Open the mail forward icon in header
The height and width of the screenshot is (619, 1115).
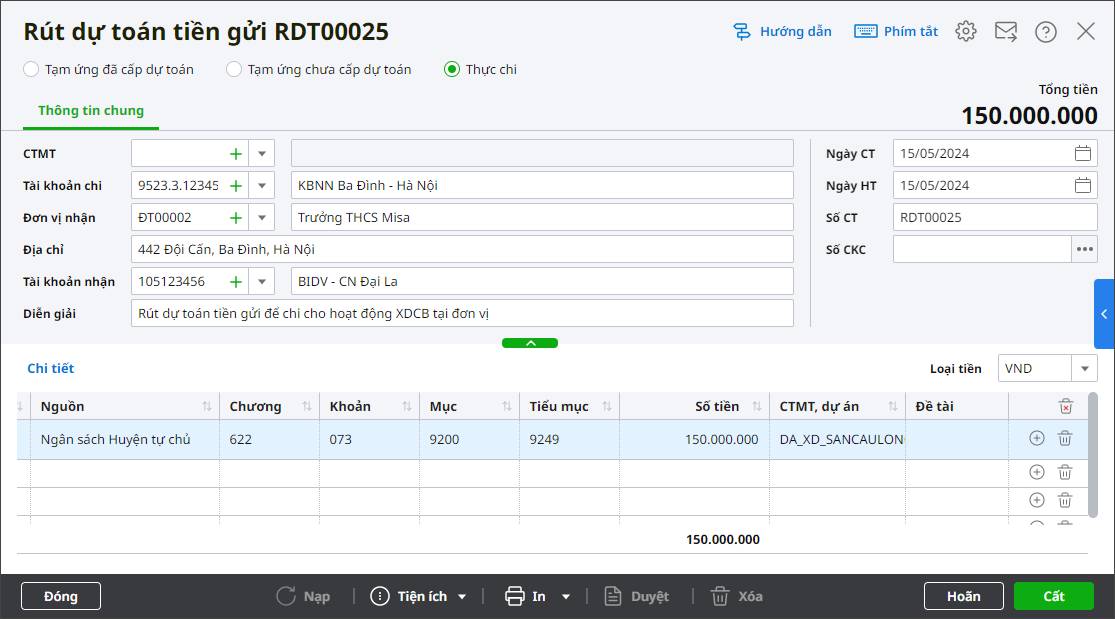1005,31
